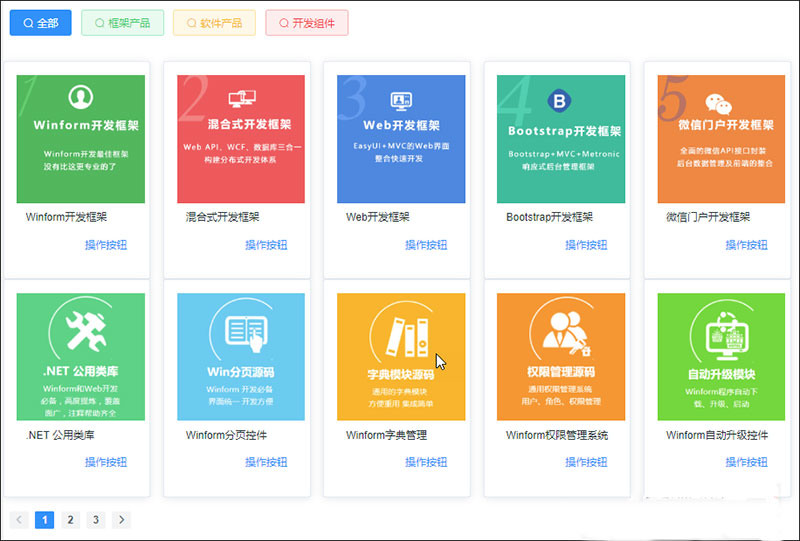Image resolution: width=800 pixels, height=541 pixels.
Task: Click 操作按钮 under Winform字典管理
Action: click(426, 462)
